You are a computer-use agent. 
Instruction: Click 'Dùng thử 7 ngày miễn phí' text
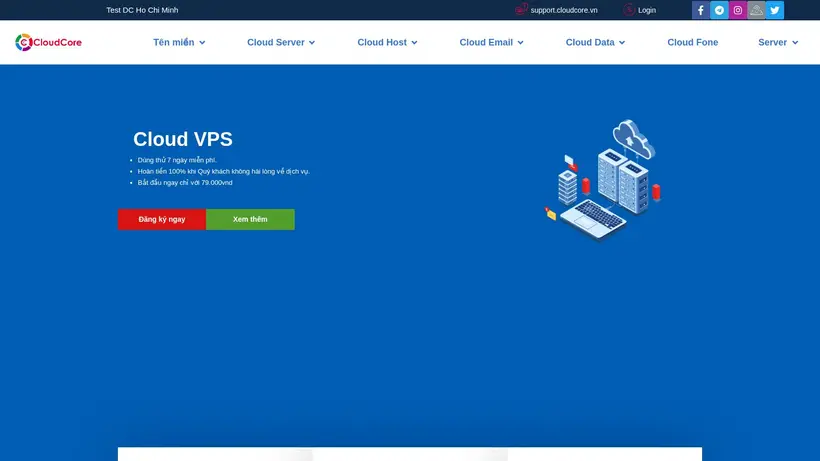tap(177, 160)
